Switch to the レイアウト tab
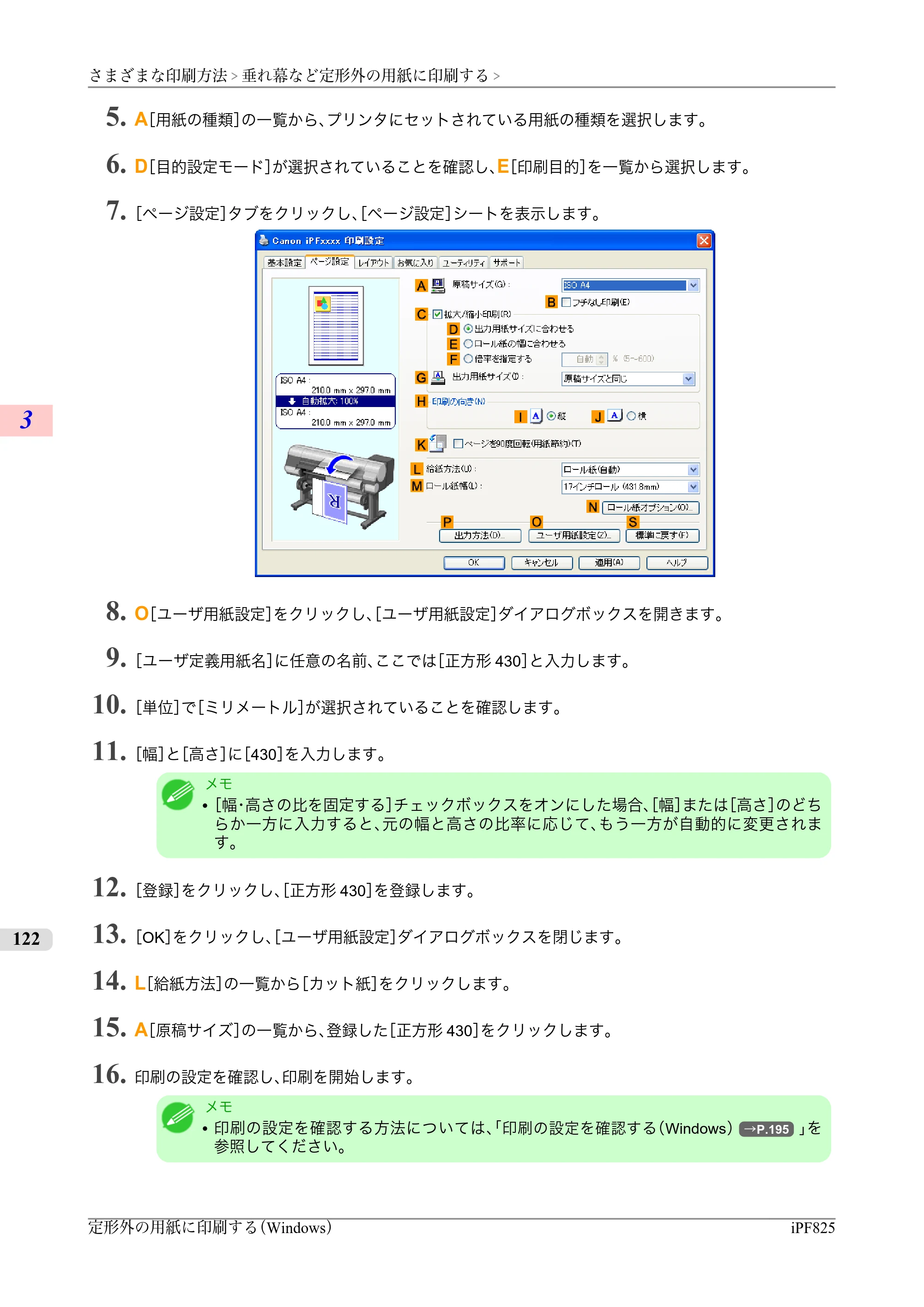This screenshot has width=924, height=1307. point(373,262)
